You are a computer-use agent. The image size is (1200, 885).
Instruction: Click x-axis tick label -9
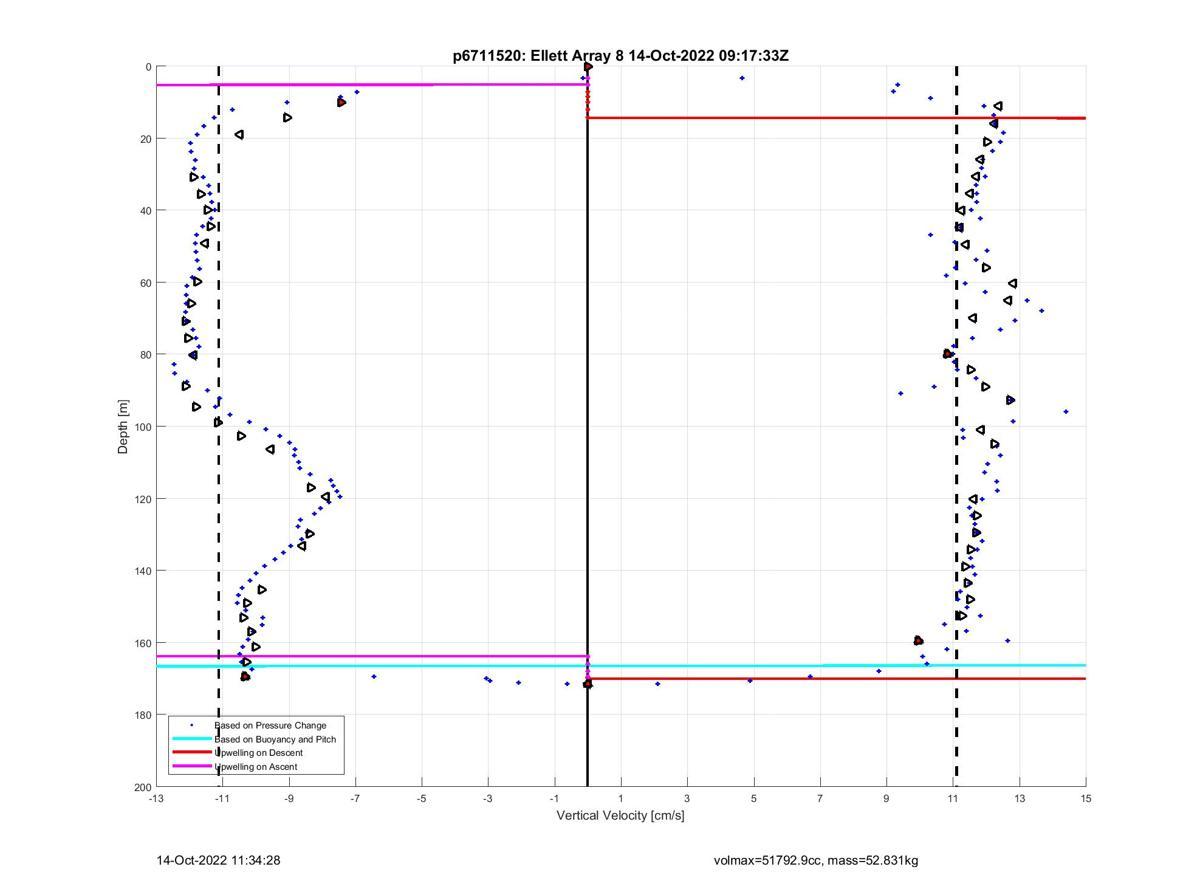(289, 798)
